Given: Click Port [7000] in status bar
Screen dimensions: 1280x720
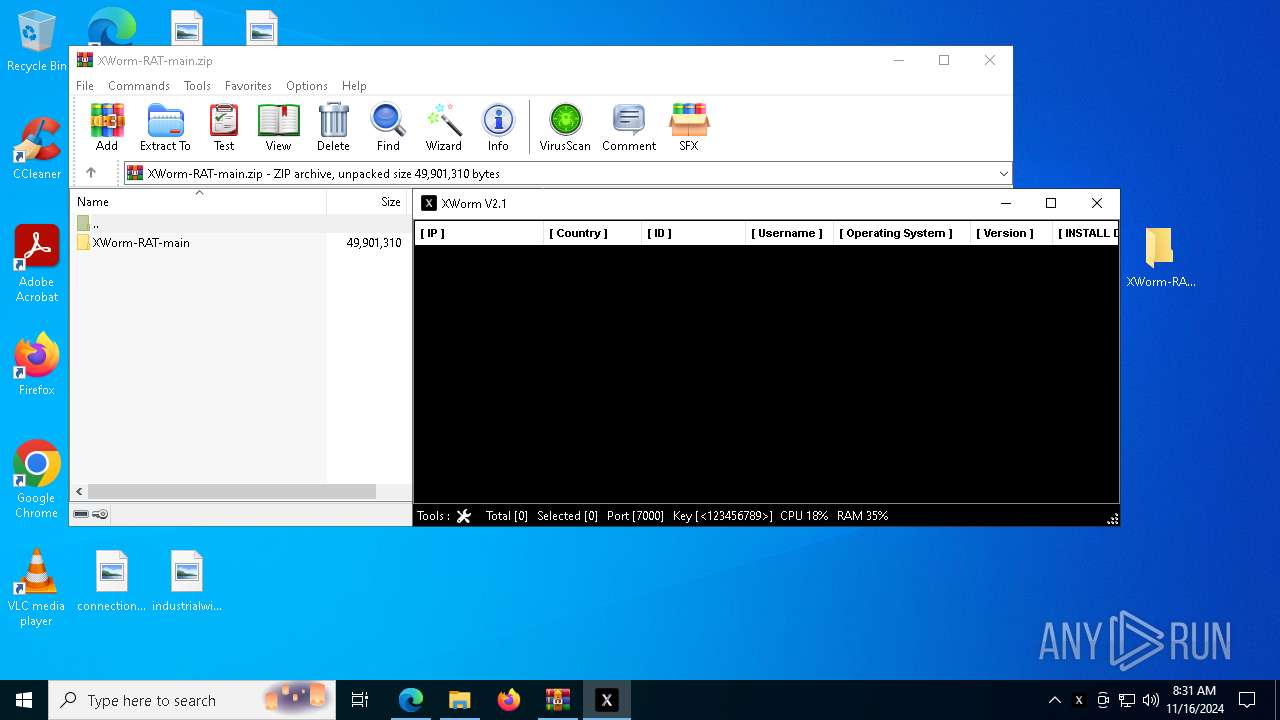Looking at the screenshot, I should coord(635,516).
